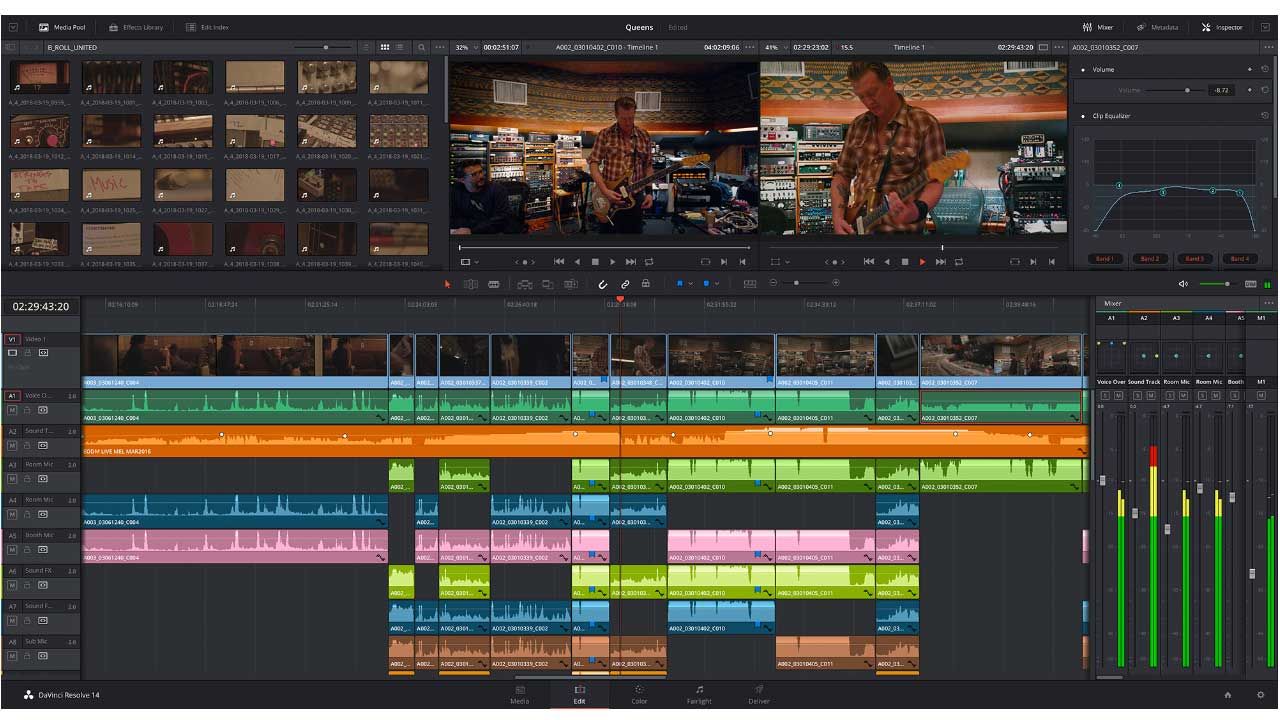1280x720 pixels.
Task: Click the position lock padlock icon
Action: tap(646, 284)
